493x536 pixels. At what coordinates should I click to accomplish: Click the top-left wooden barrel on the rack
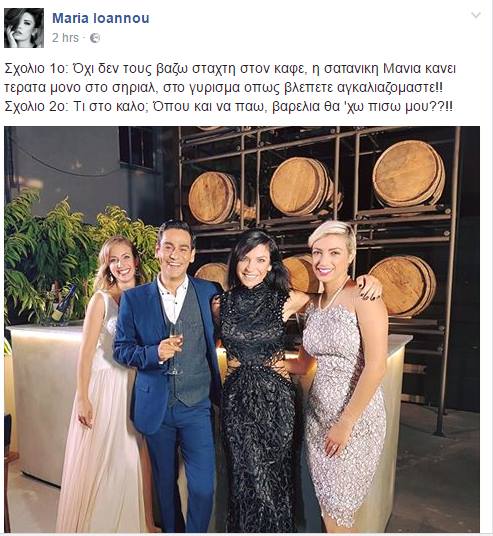point(212,198)
